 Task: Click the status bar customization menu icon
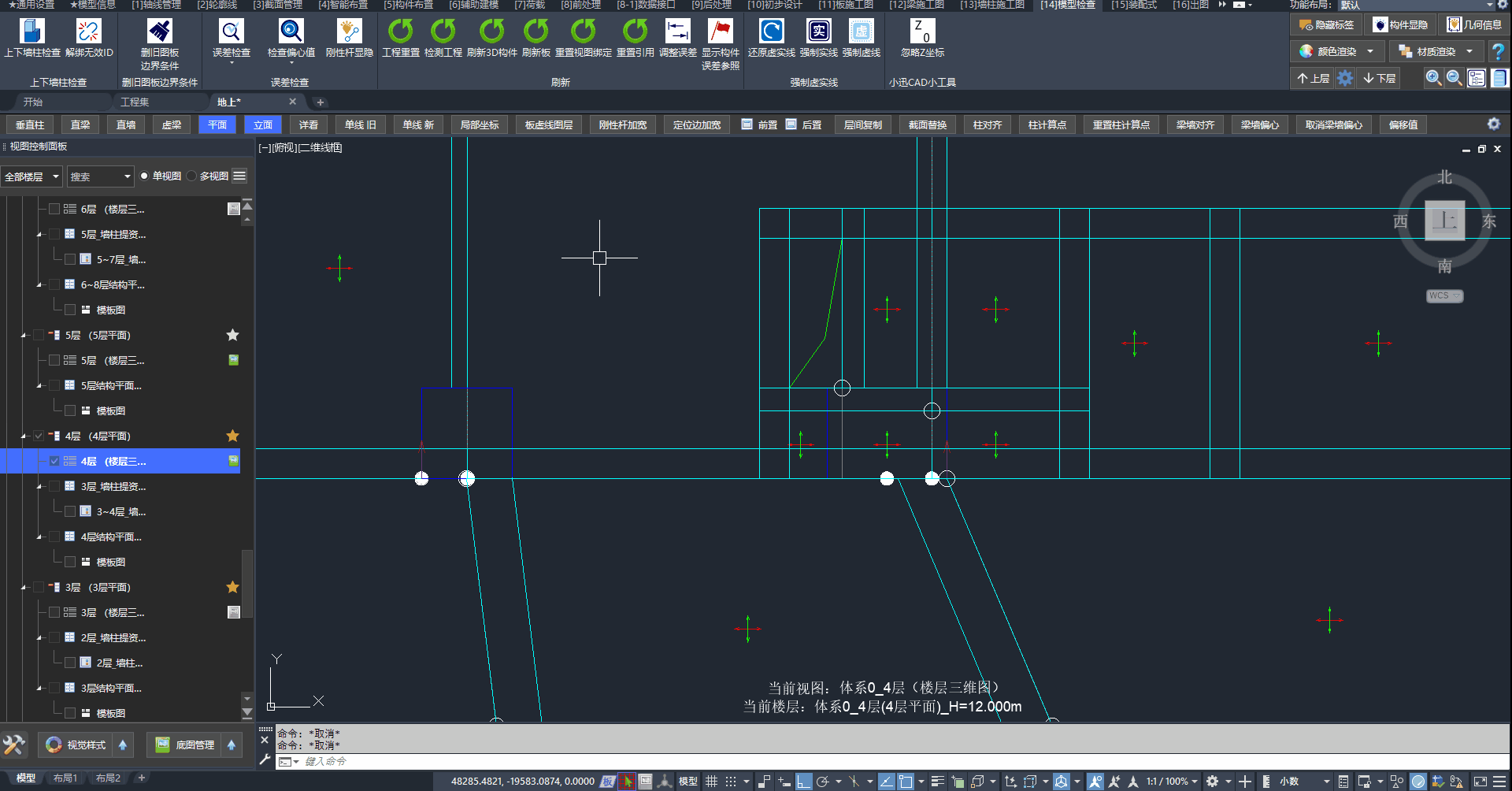coord(1500,782)
